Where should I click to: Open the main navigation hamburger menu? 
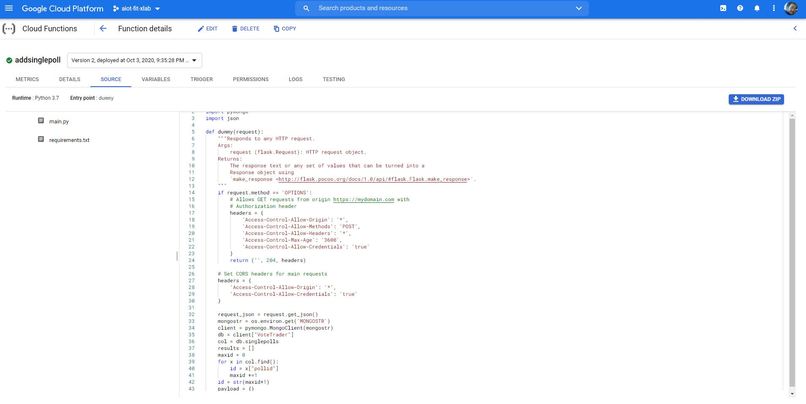9,8
